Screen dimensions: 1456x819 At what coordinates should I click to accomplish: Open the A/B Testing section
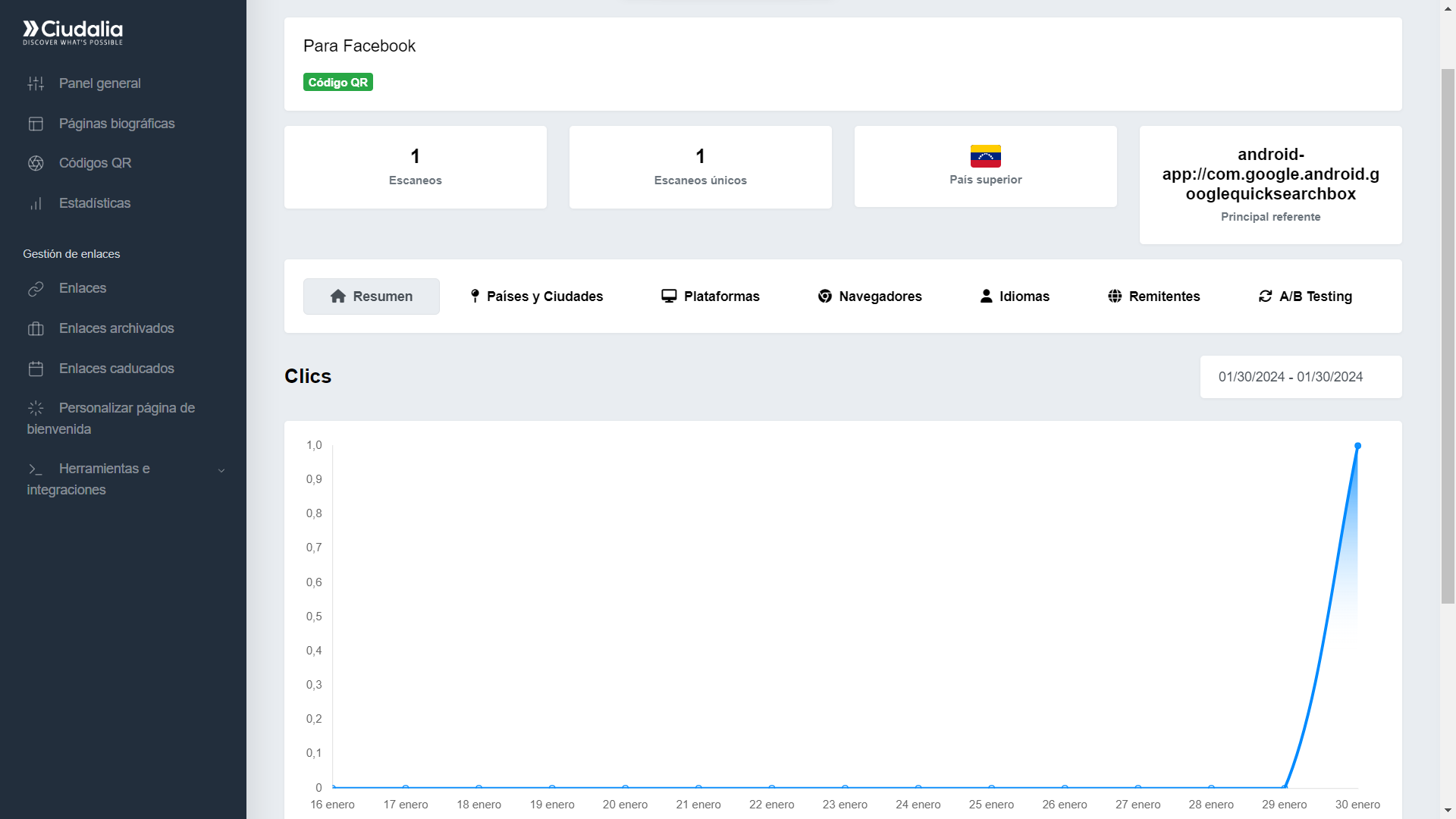pyautogui.click(x=1305, y=297)
